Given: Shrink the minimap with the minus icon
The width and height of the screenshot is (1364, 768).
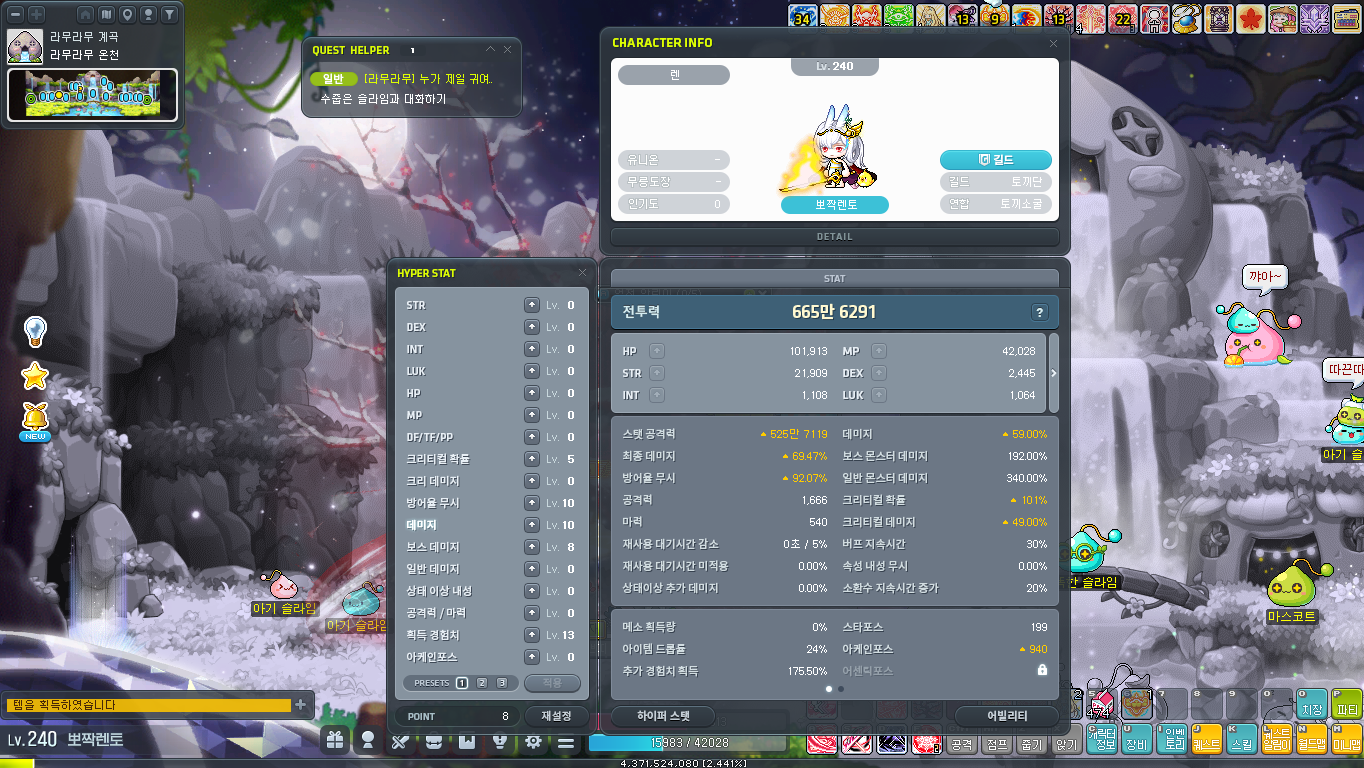Looking at the screenshot, I should click(x=14, y=15).
